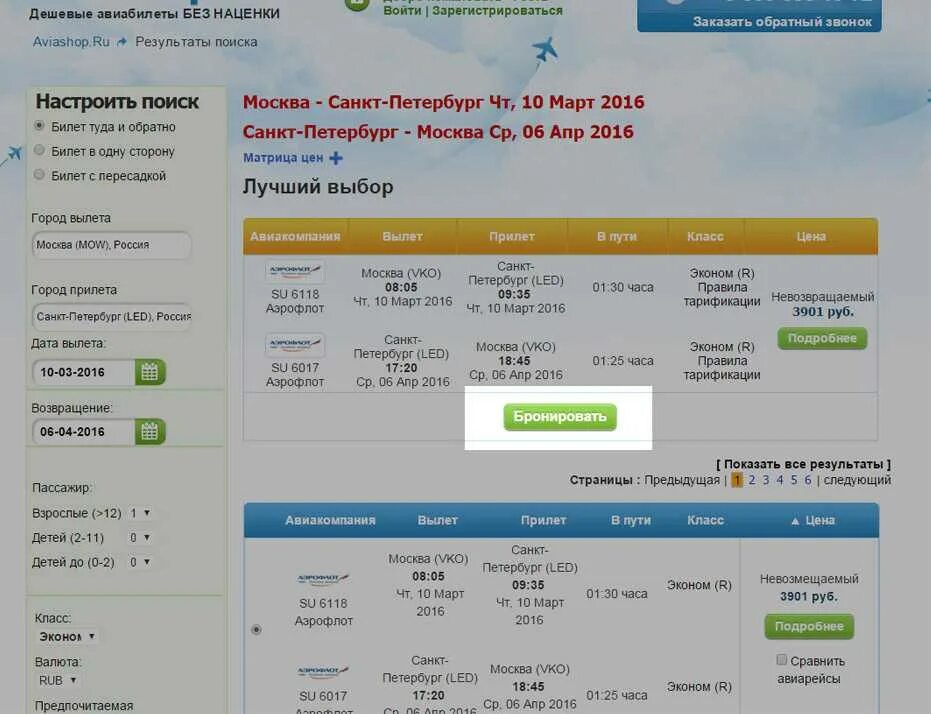This screenshot has height=714, width=931.
Task: Open the Взрослые (>12) passenger count dropdown
Action: coord(140,513)
